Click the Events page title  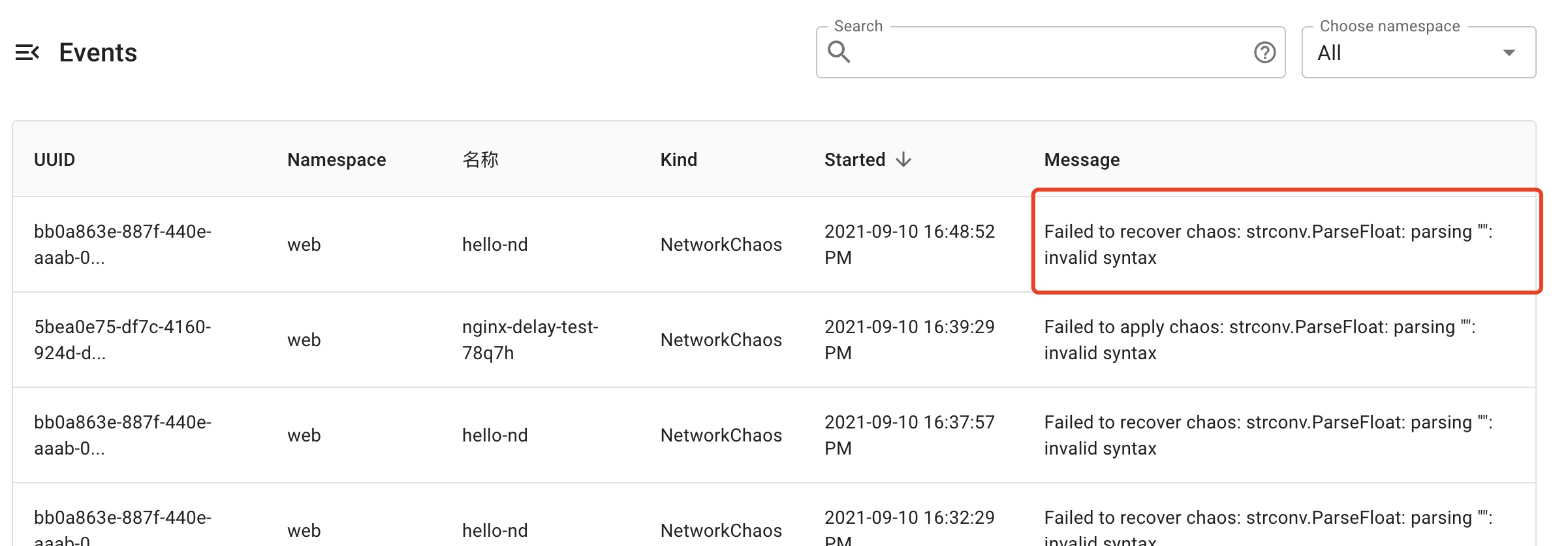(97, 52)
